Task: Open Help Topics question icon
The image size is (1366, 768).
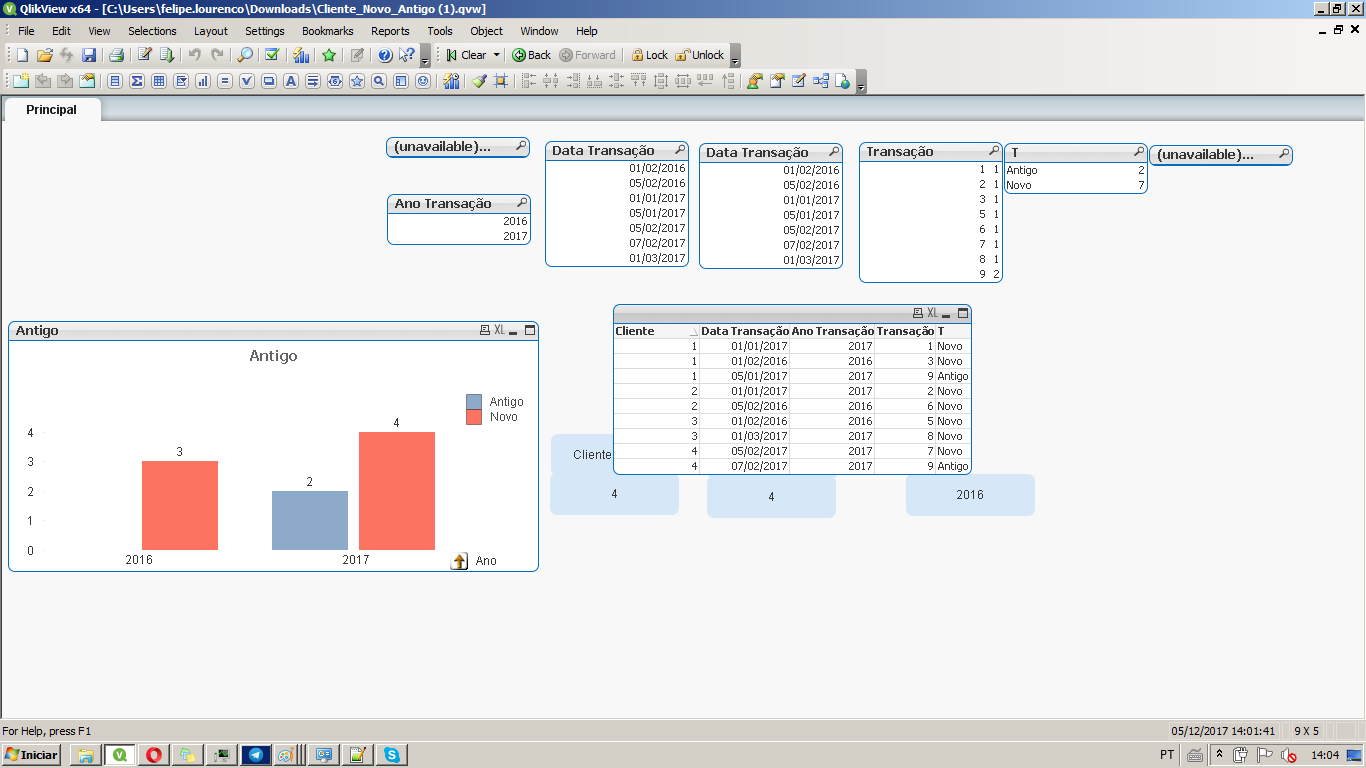Action: click(x=384, y=55)
